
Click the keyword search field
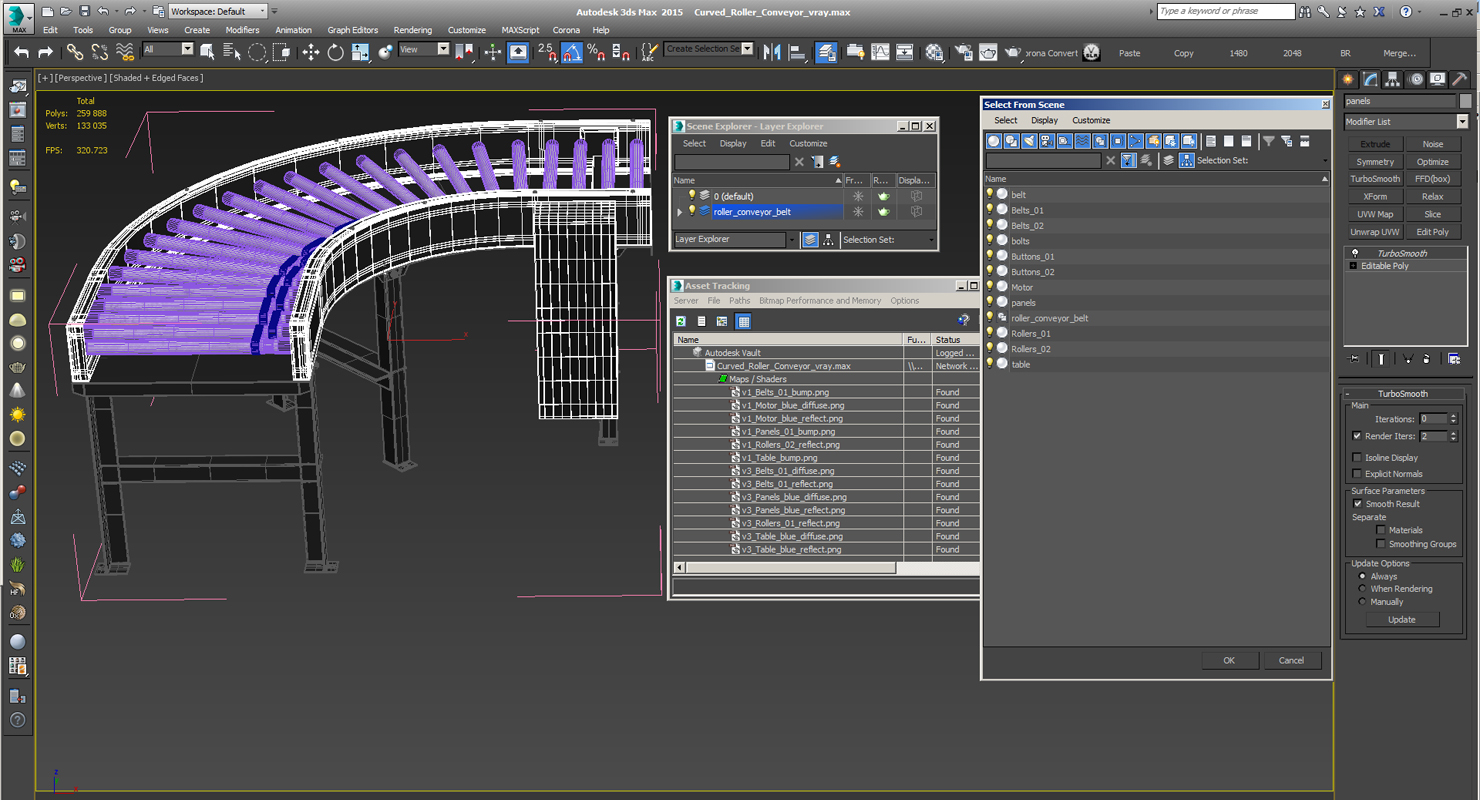click(1226, 11)
